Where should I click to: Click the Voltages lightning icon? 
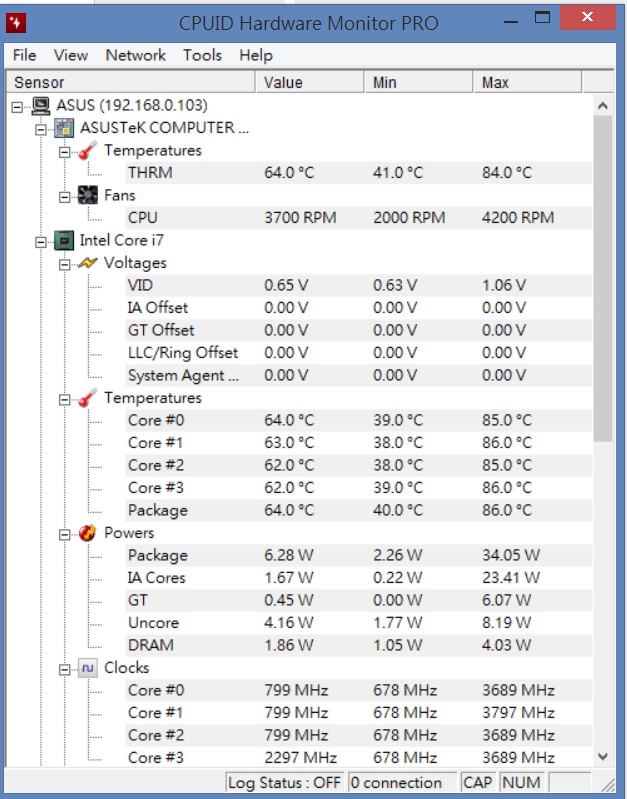click(87, 263)
